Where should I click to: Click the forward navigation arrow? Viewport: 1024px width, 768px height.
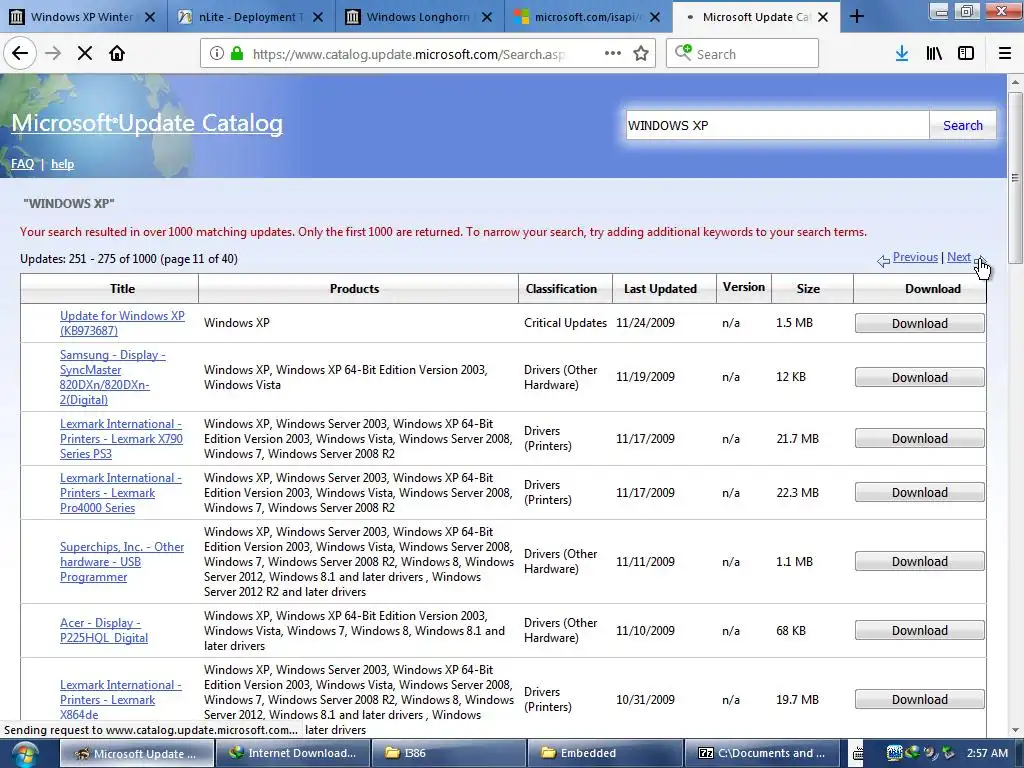[53, 54]
